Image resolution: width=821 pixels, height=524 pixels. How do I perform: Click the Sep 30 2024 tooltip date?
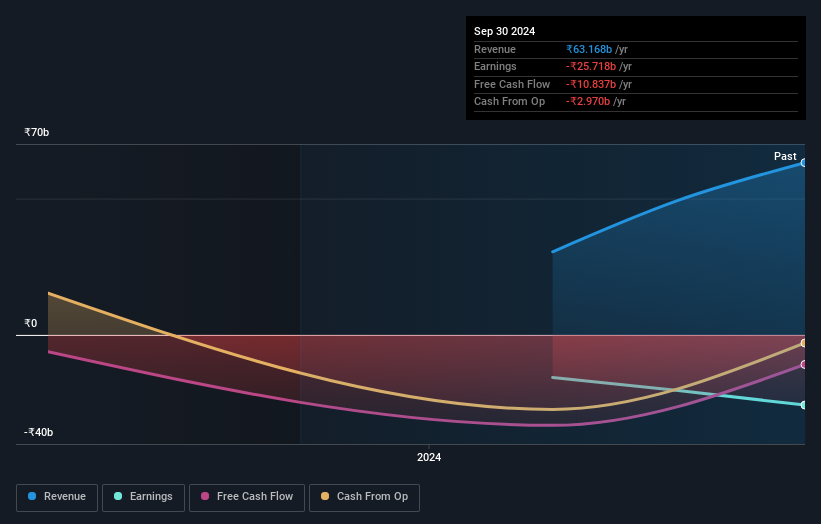(x=504, y=31)
